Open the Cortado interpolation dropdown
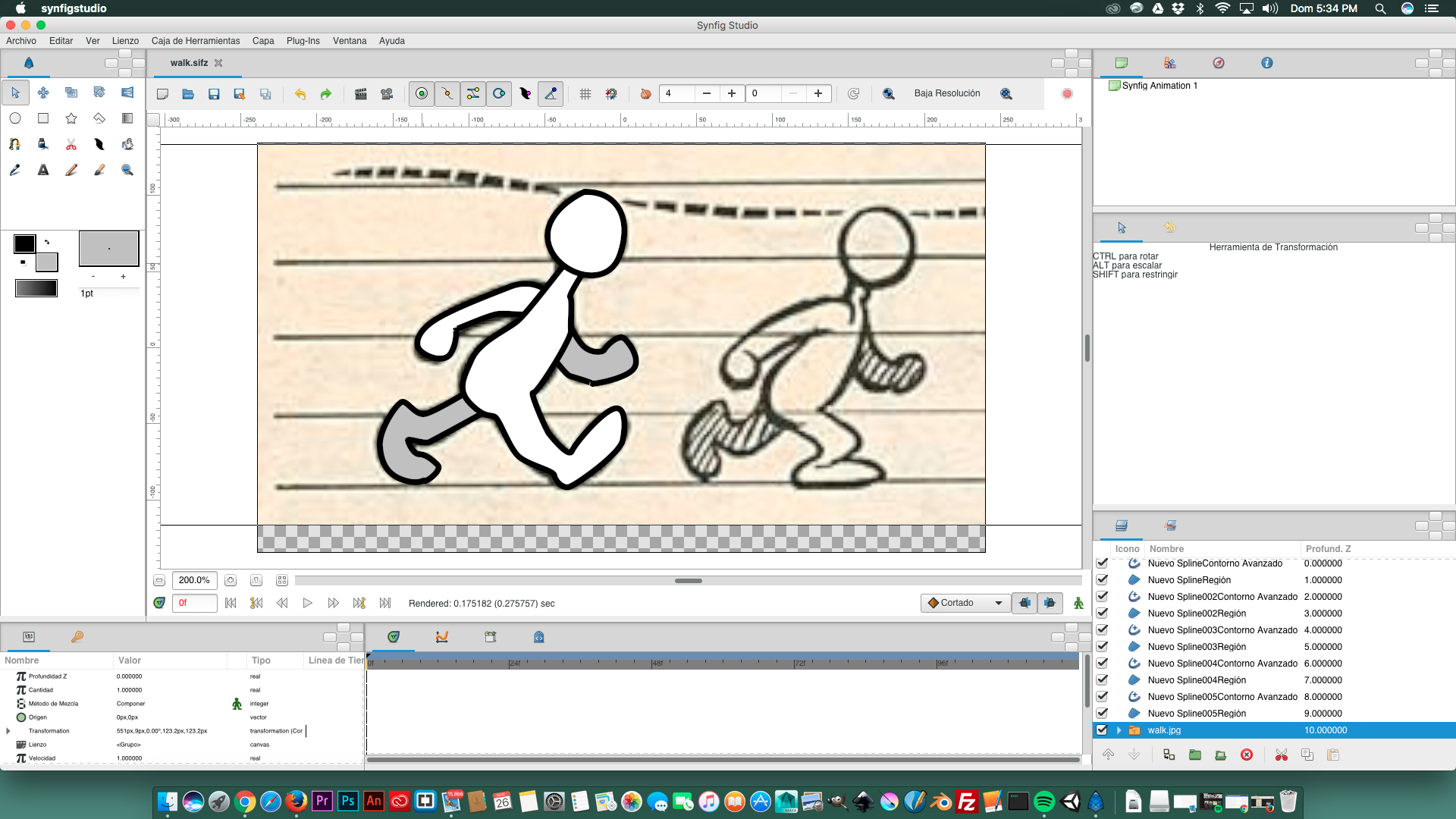Image resolution: width=1456 pixels, height=819 pixels. pos(965,603)
